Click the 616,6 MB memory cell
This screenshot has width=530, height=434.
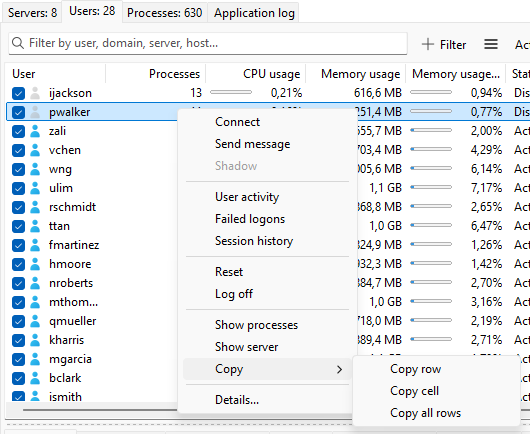coord(378,93)
